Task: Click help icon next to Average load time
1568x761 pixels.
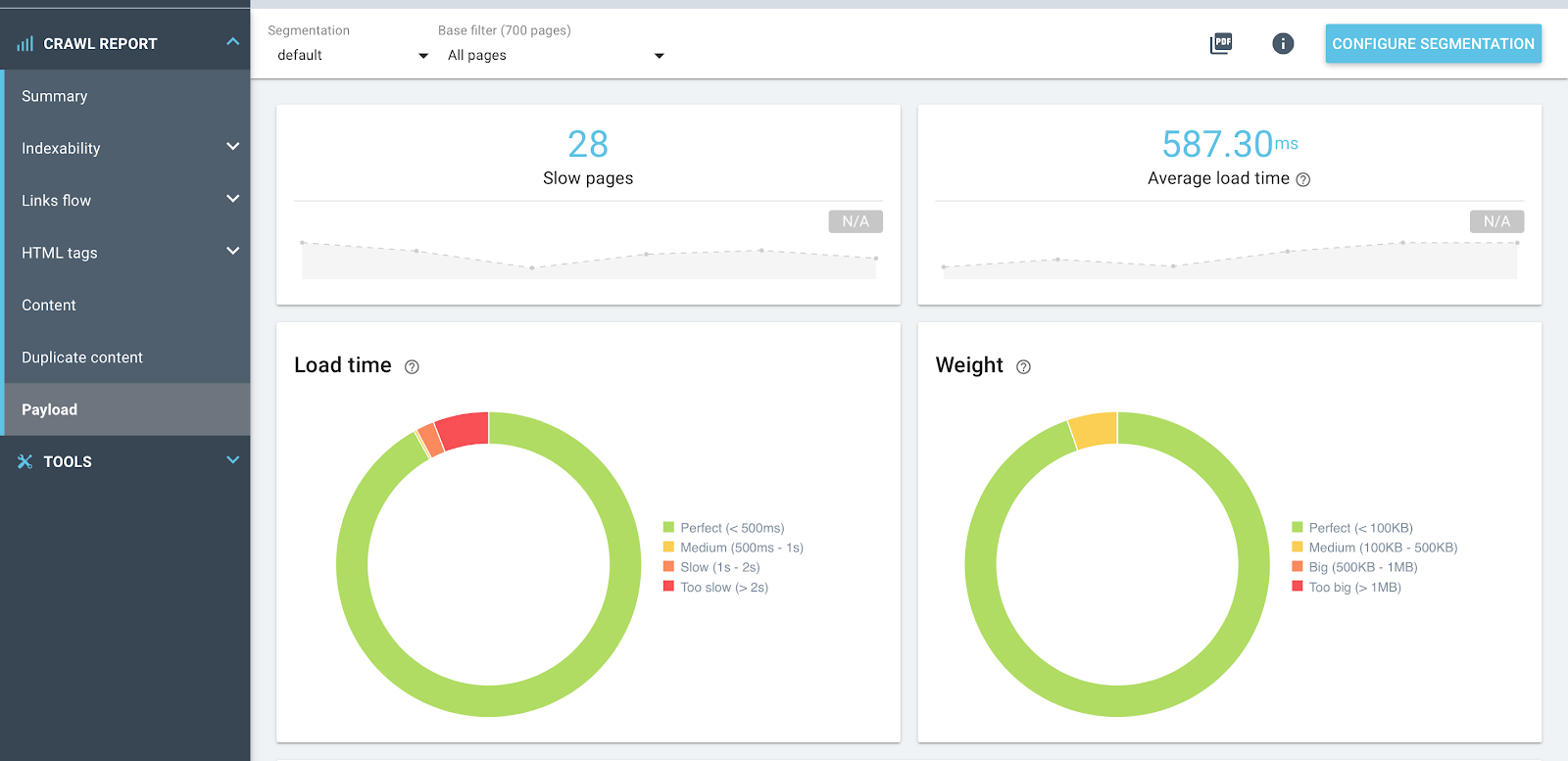Action: click(1303, 179)
